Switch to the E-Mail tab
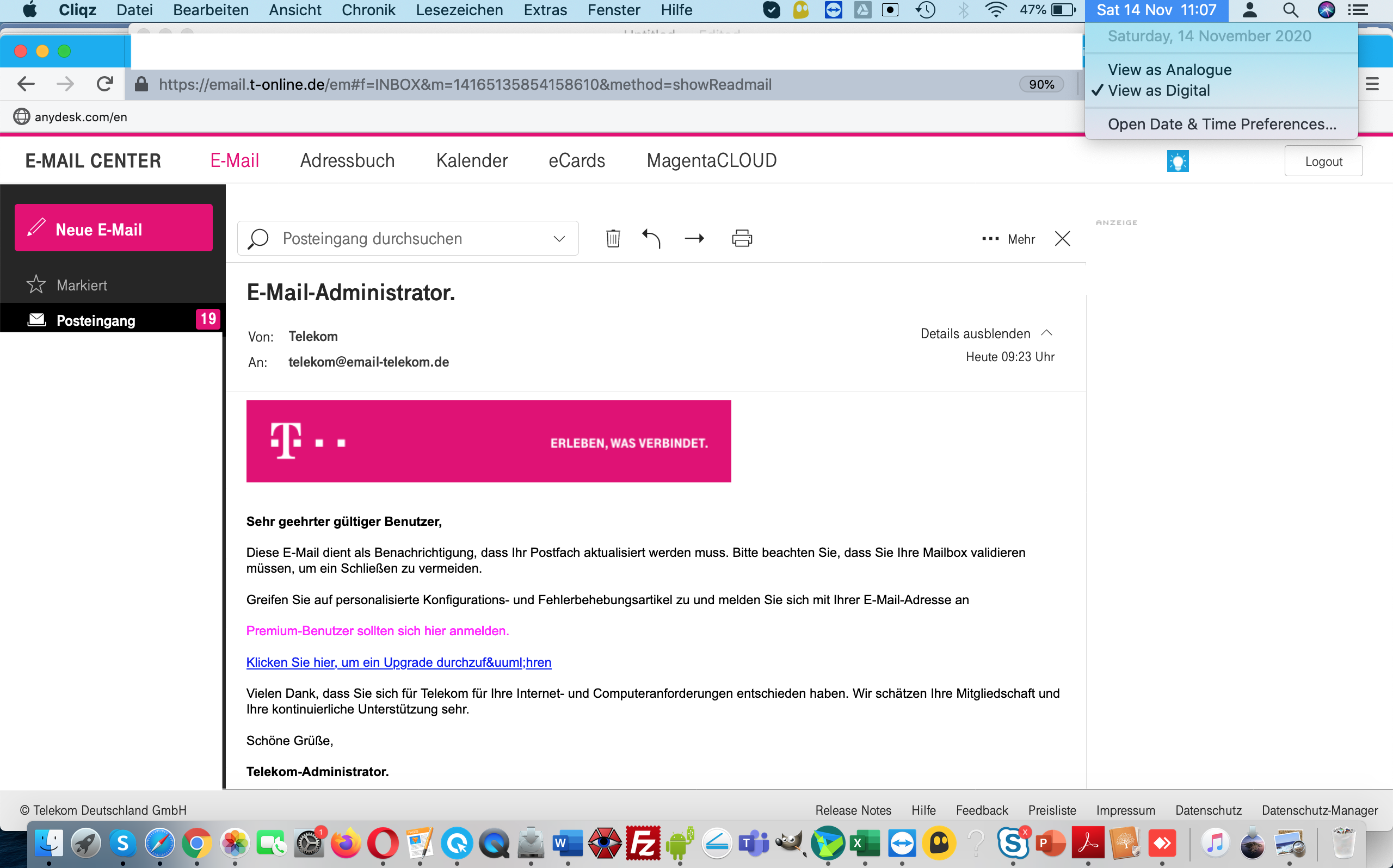Image resolution: width=1393 pixels, height=868 pixels. click(235, 160)
